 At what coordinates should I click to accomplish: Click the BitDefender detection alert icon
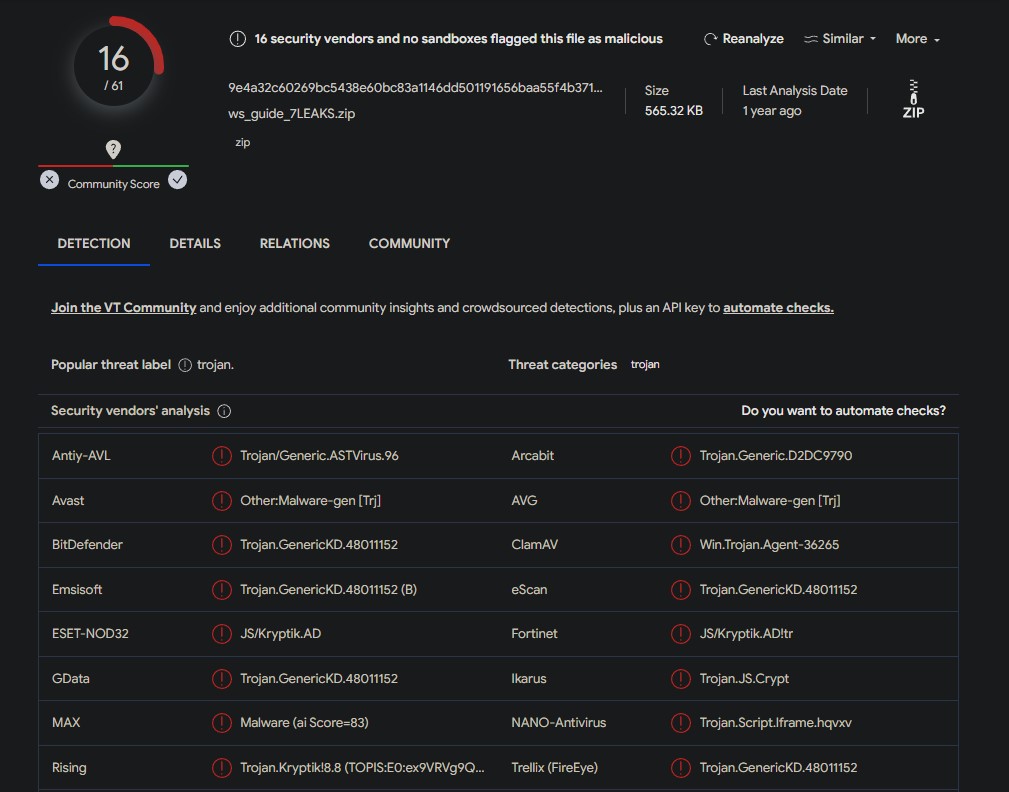point(221,545)
